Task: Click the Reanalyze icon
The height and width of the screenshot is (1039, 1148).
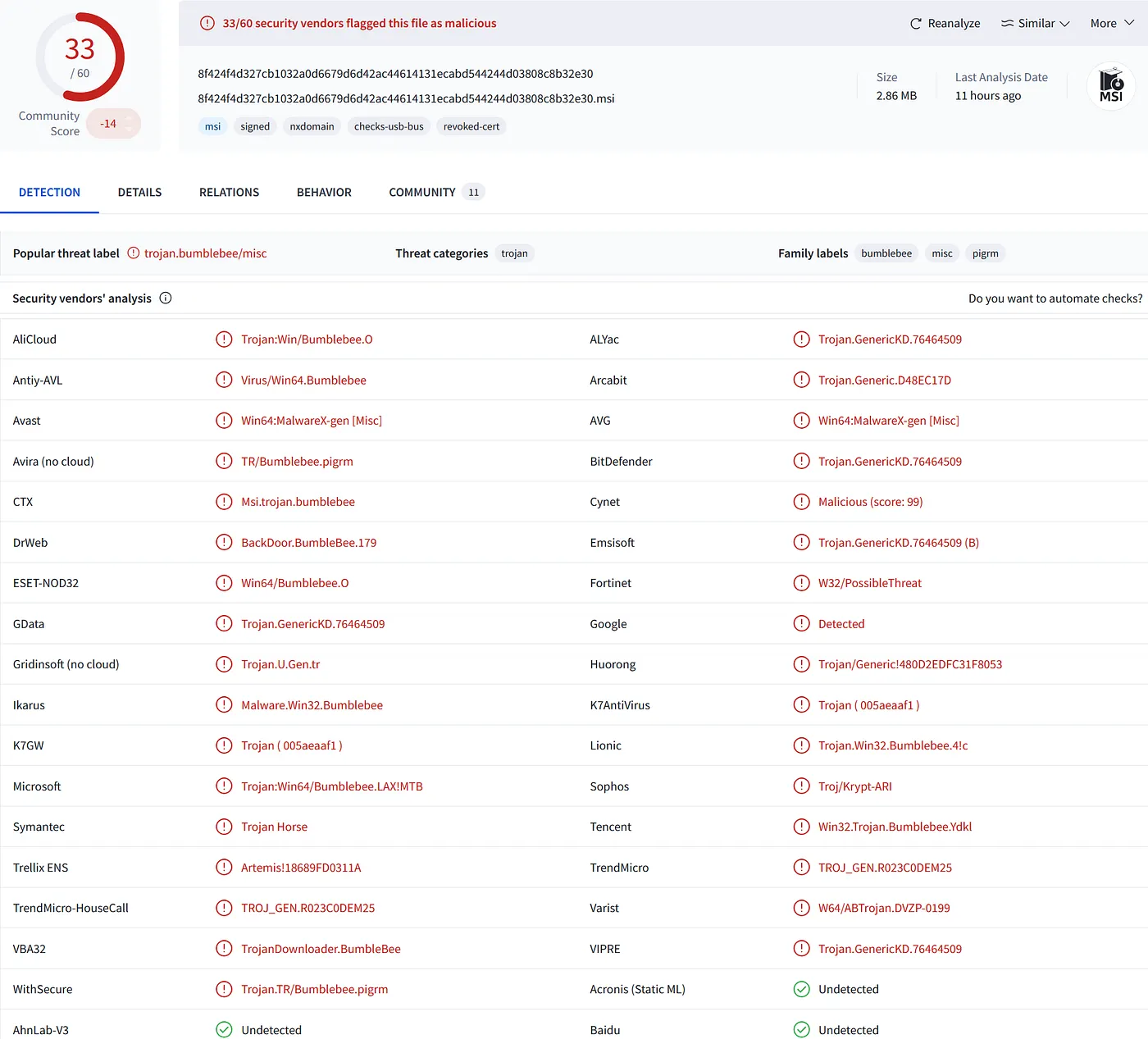Action: coord(914,23)
